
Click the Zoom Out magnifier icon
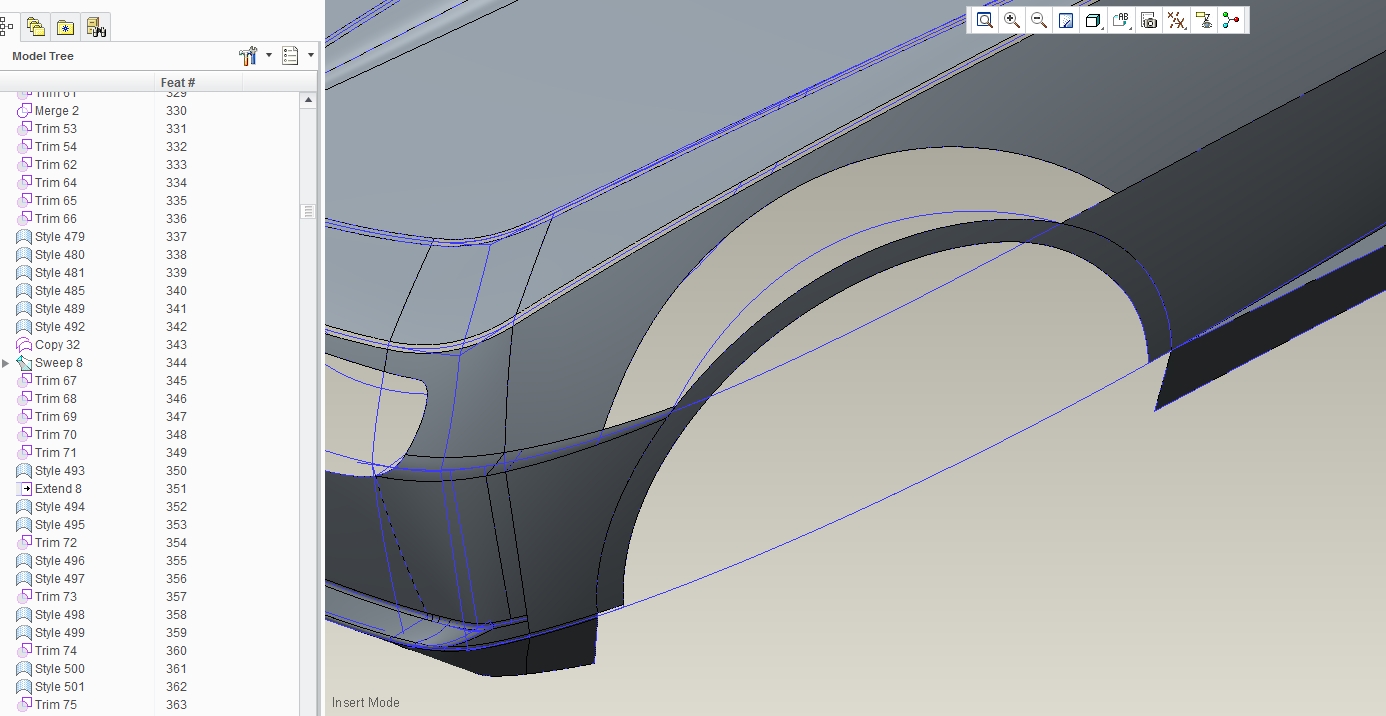pos(1039,20)
